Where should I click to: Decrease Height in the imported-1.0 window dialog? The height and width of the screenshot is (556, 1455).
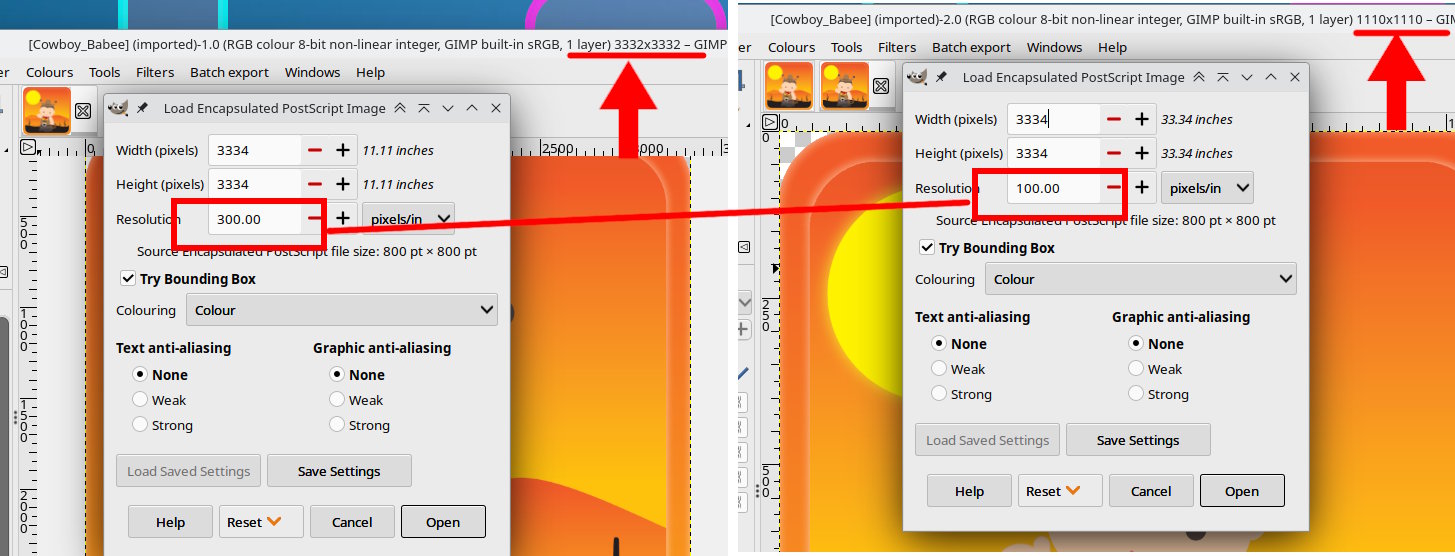coord(315,184)
